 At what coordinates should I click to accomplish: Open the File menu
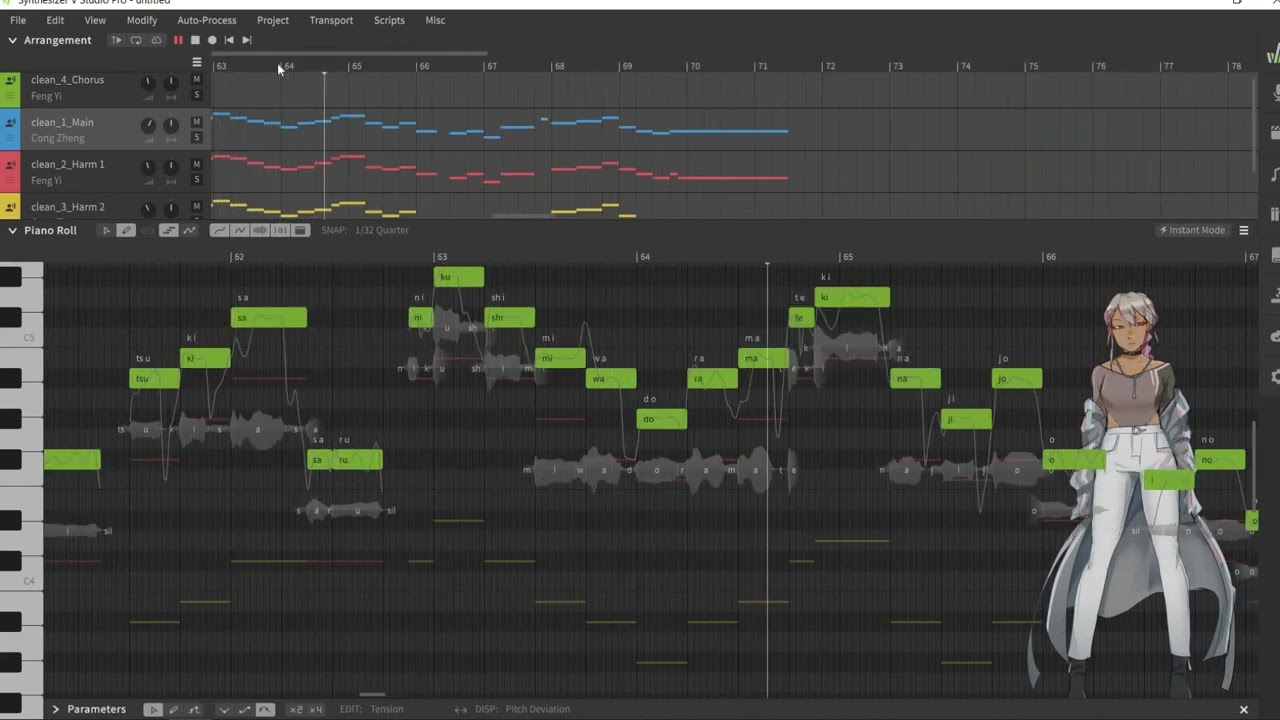pyautogui.click(x=18, y=20)
